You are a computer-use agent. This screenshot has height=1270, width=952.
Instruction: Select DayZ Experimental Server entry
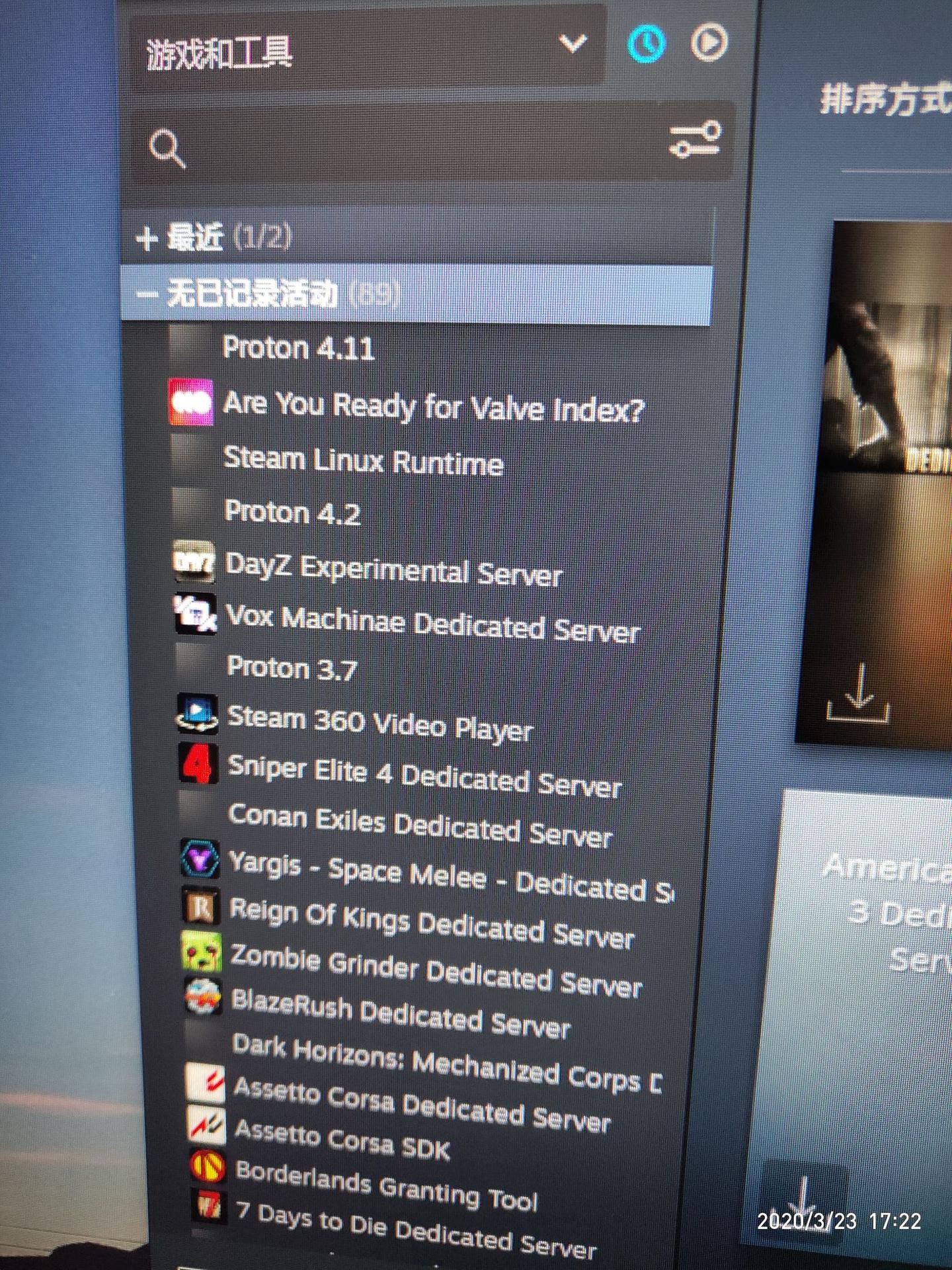[393, 570]
